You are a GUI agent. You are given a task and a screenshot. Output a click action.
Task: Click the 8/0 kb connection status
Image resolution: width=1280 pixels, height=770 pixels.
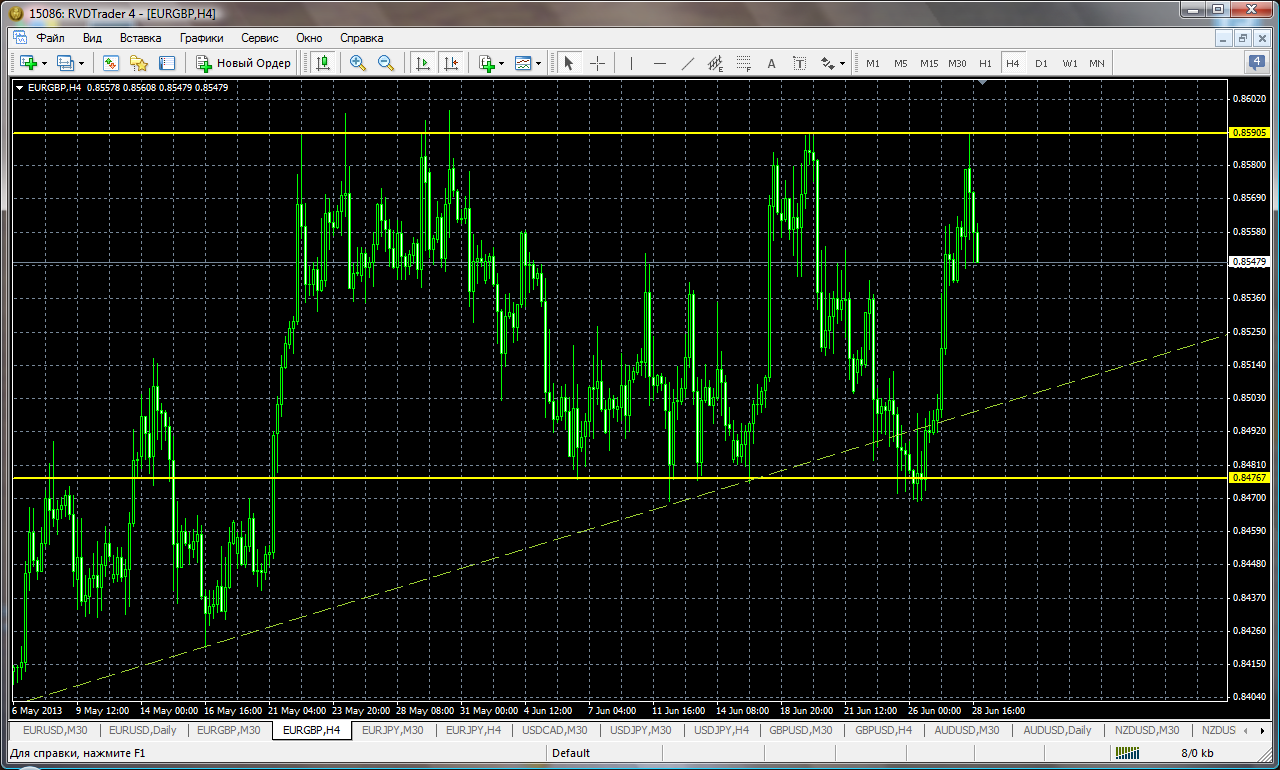[1197, 753]
